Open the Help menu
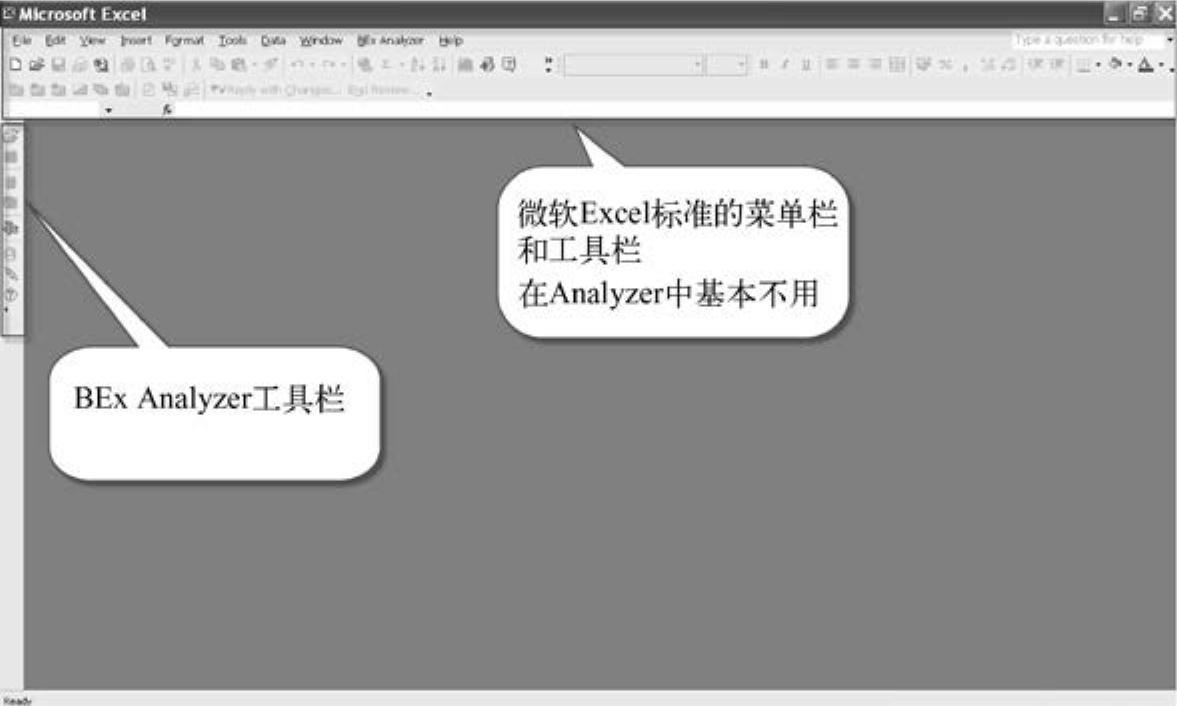Screen dimensions: 1177x706 coord(450,41)
